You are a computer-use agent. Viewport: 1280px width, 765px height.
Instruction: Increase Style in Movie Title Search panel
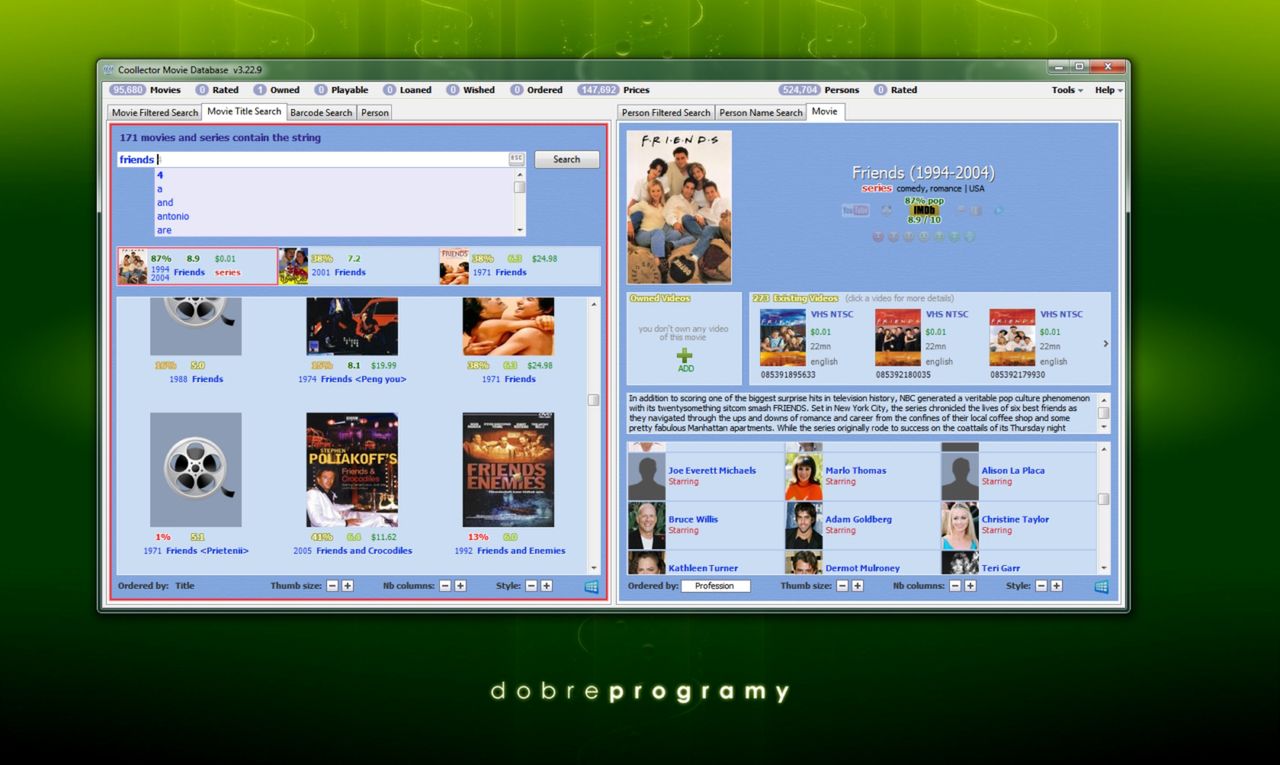click(547, 586)
